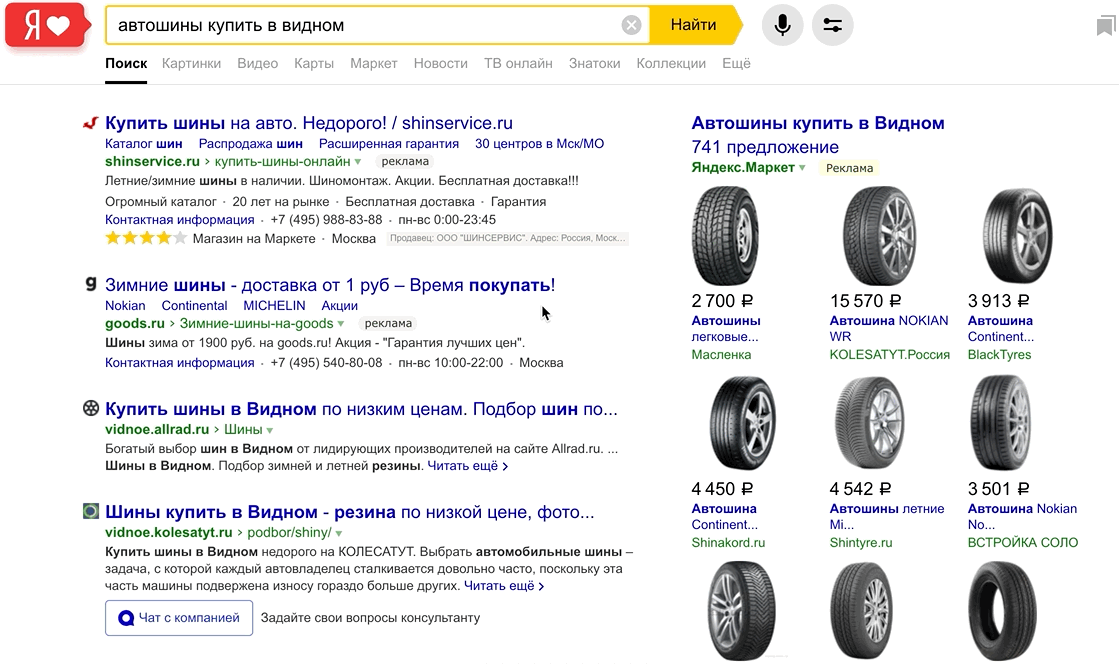
Task: Open the Масленка shop link
Action: point(721,355)
